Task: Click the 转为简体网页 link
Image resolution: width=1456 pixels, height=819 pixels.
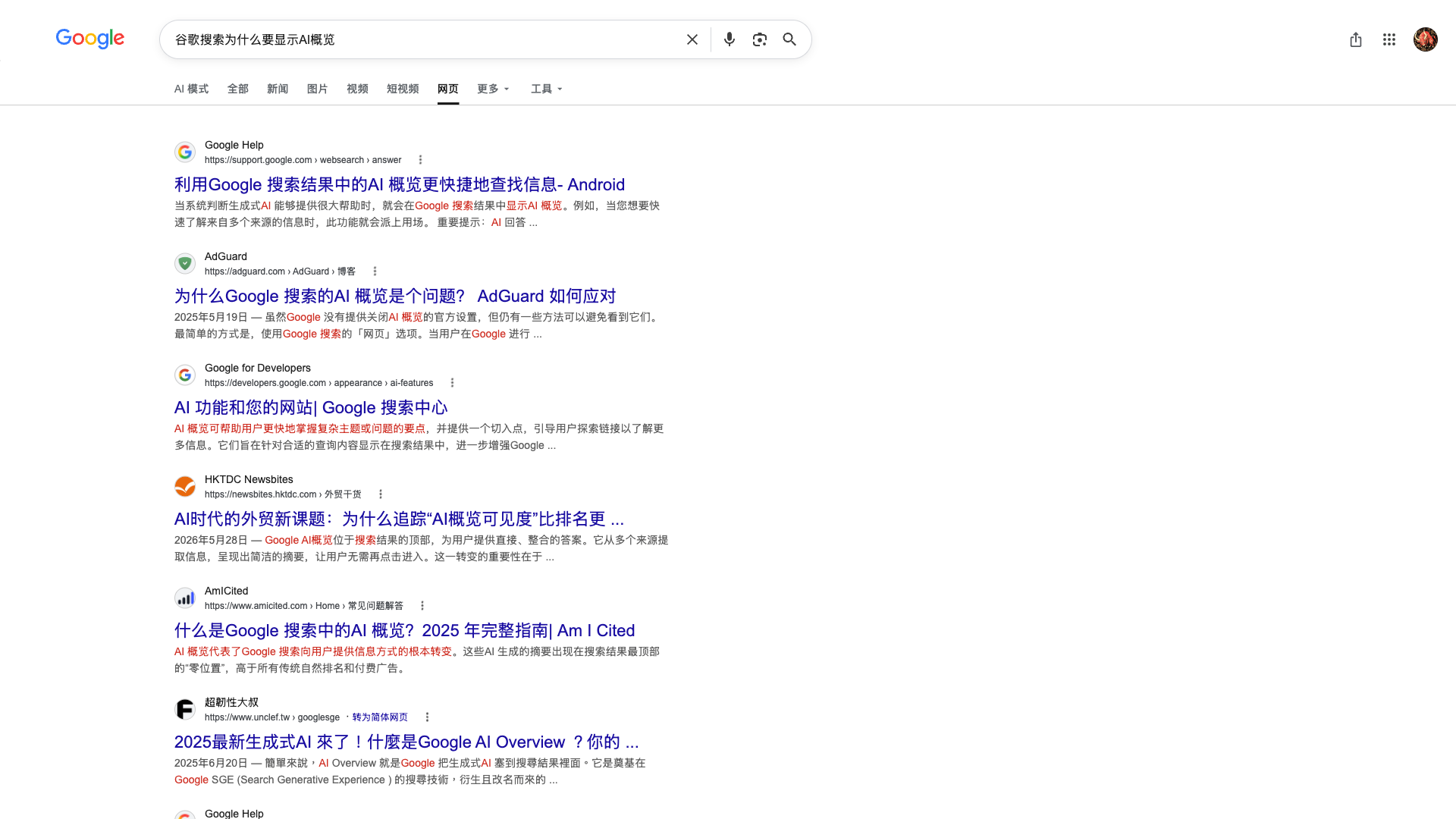Action: coord(380,717)
